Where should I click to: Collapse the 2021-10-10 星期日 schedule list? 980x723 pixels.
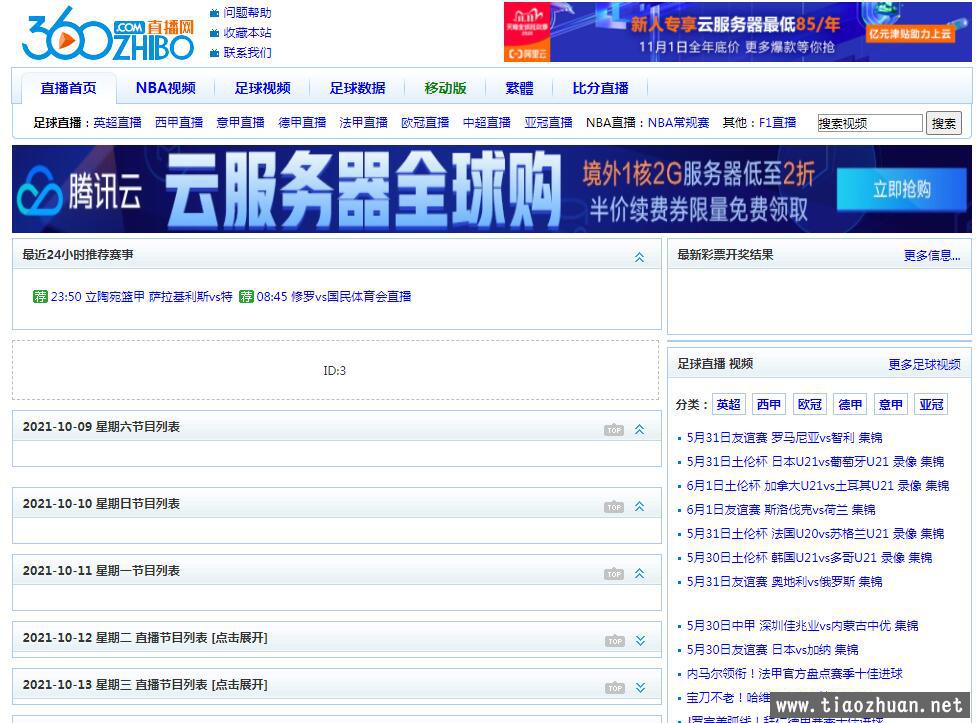click(x=639, y=506)
